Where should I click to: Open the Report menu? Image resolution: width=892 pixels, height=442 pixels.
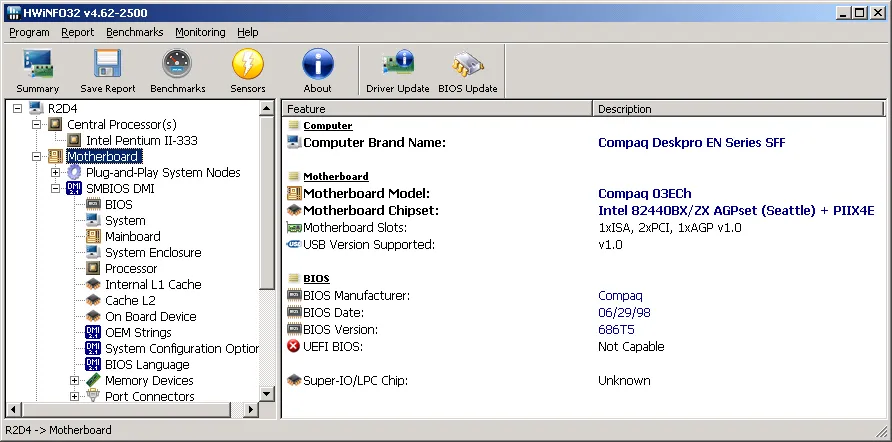point(78,32)
